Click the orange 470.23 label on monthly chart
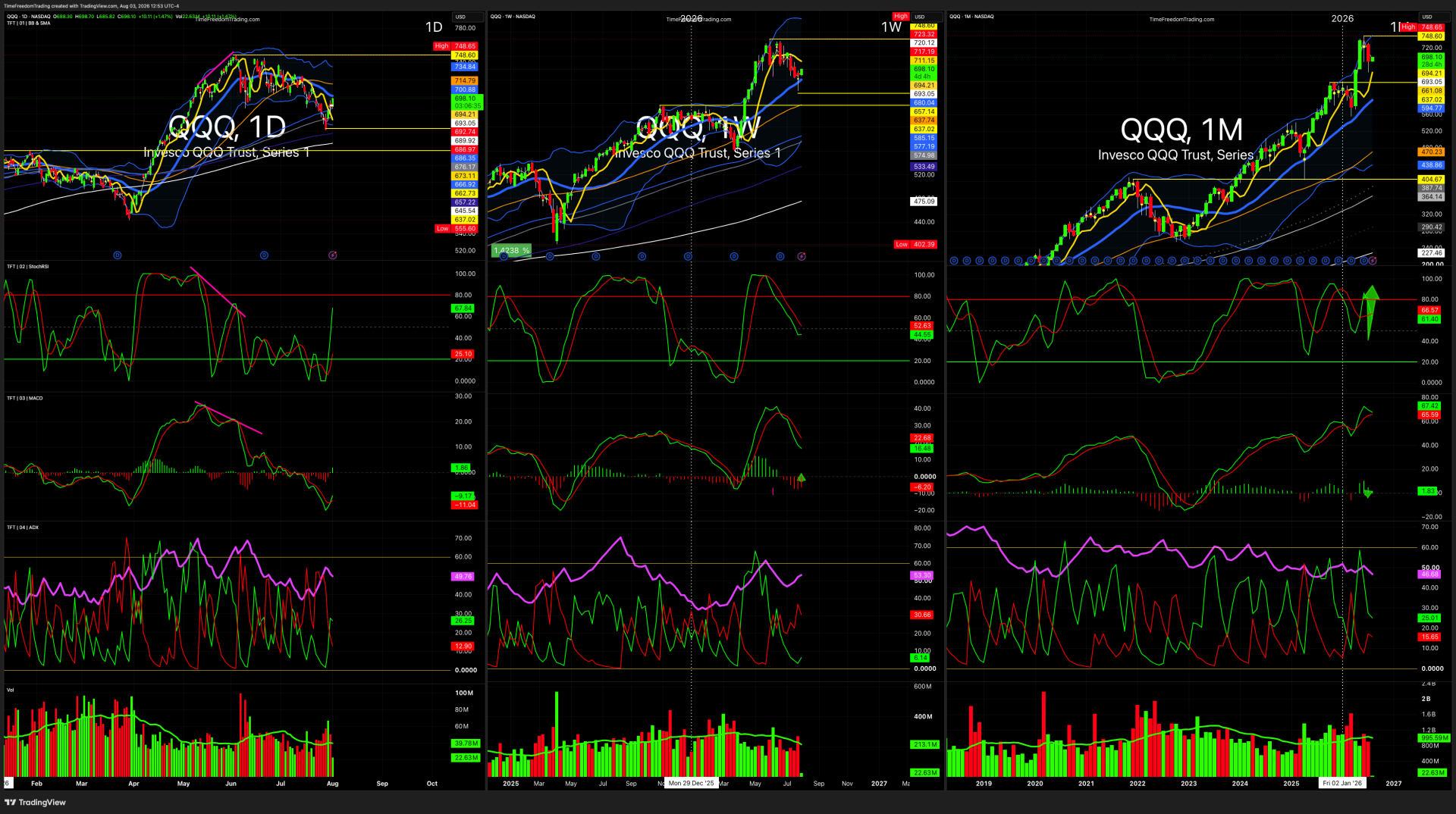The height and width of the screenshot is (814, 1456). [x=1432, y=152]
